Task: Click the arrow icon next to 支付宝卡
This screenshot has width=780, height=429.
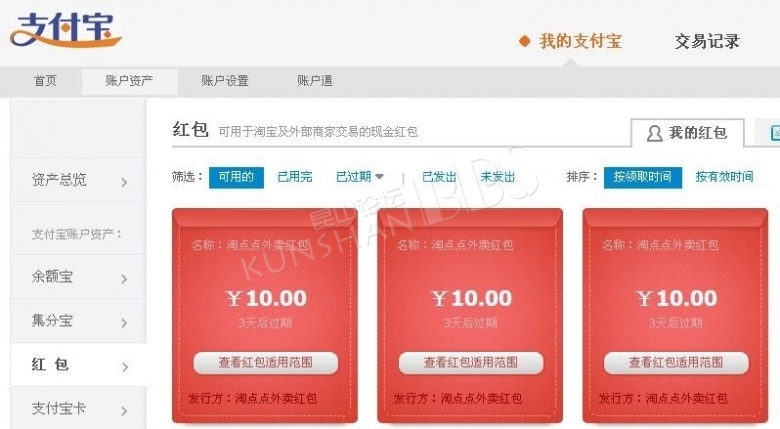Action: point(124,411)
